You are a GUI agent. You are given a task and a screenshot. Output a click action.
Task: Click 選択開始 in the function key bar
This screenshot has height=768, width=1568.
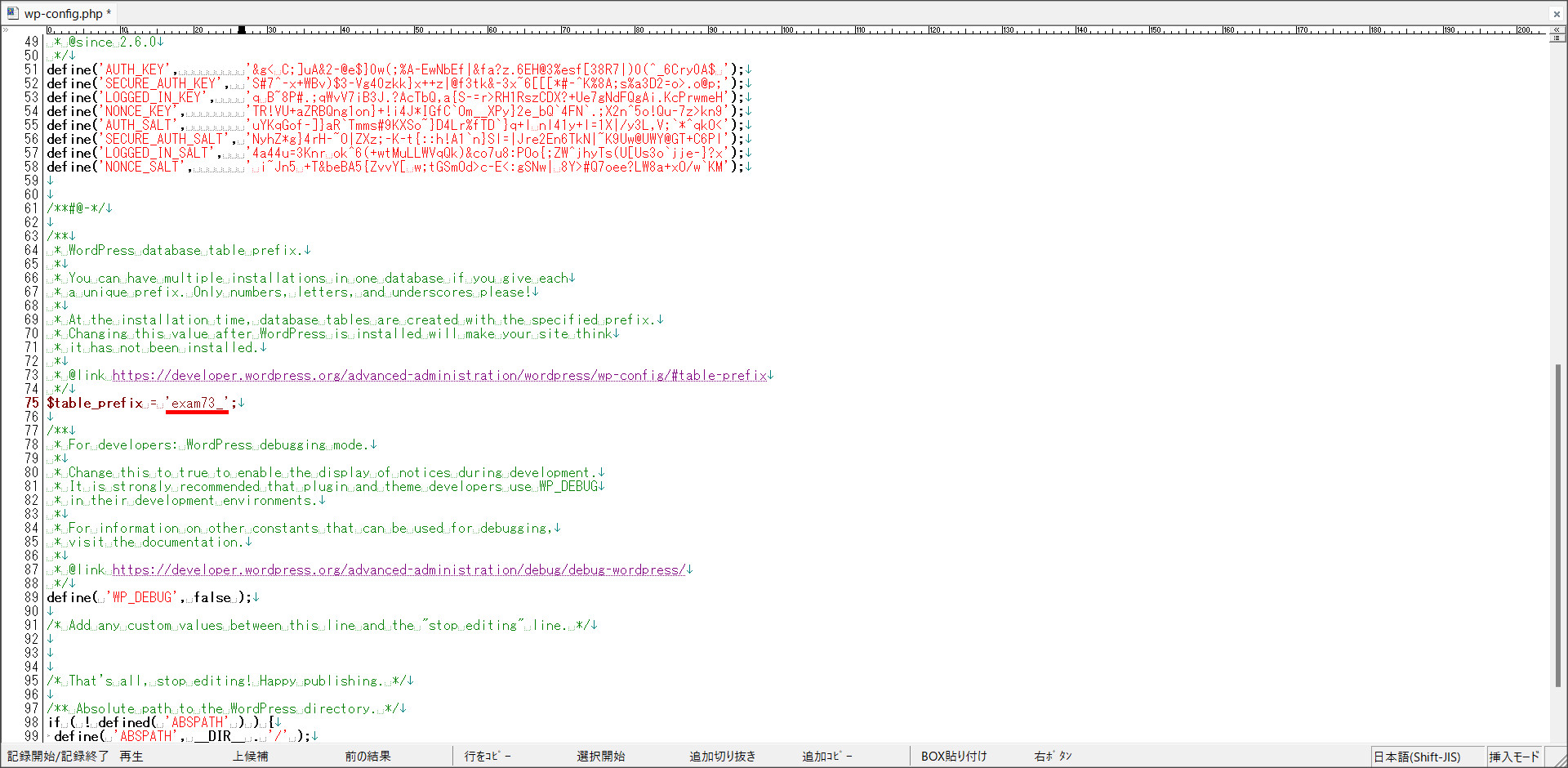click(x=601, y=757)
